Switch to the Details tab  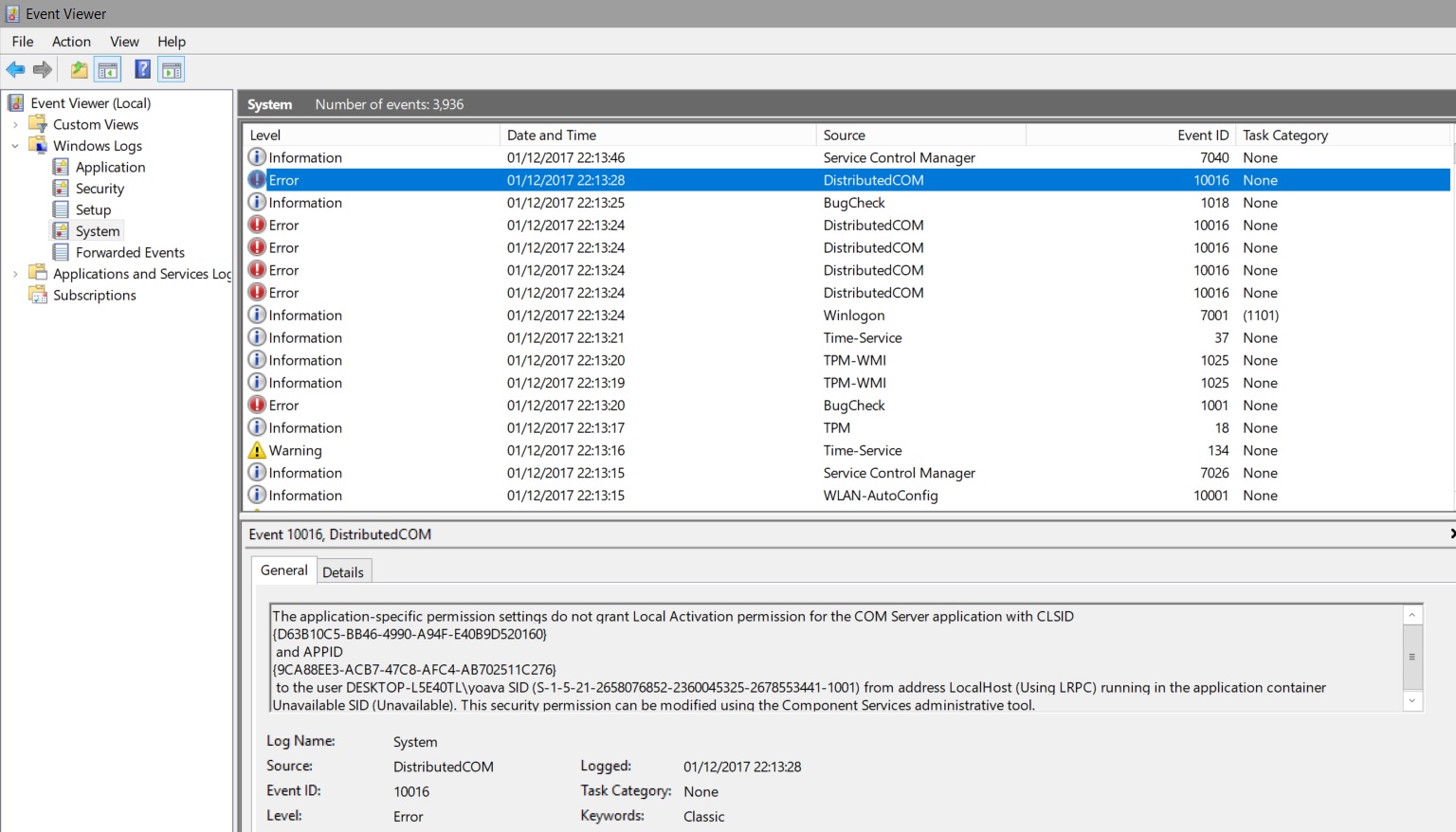[343, 572]
